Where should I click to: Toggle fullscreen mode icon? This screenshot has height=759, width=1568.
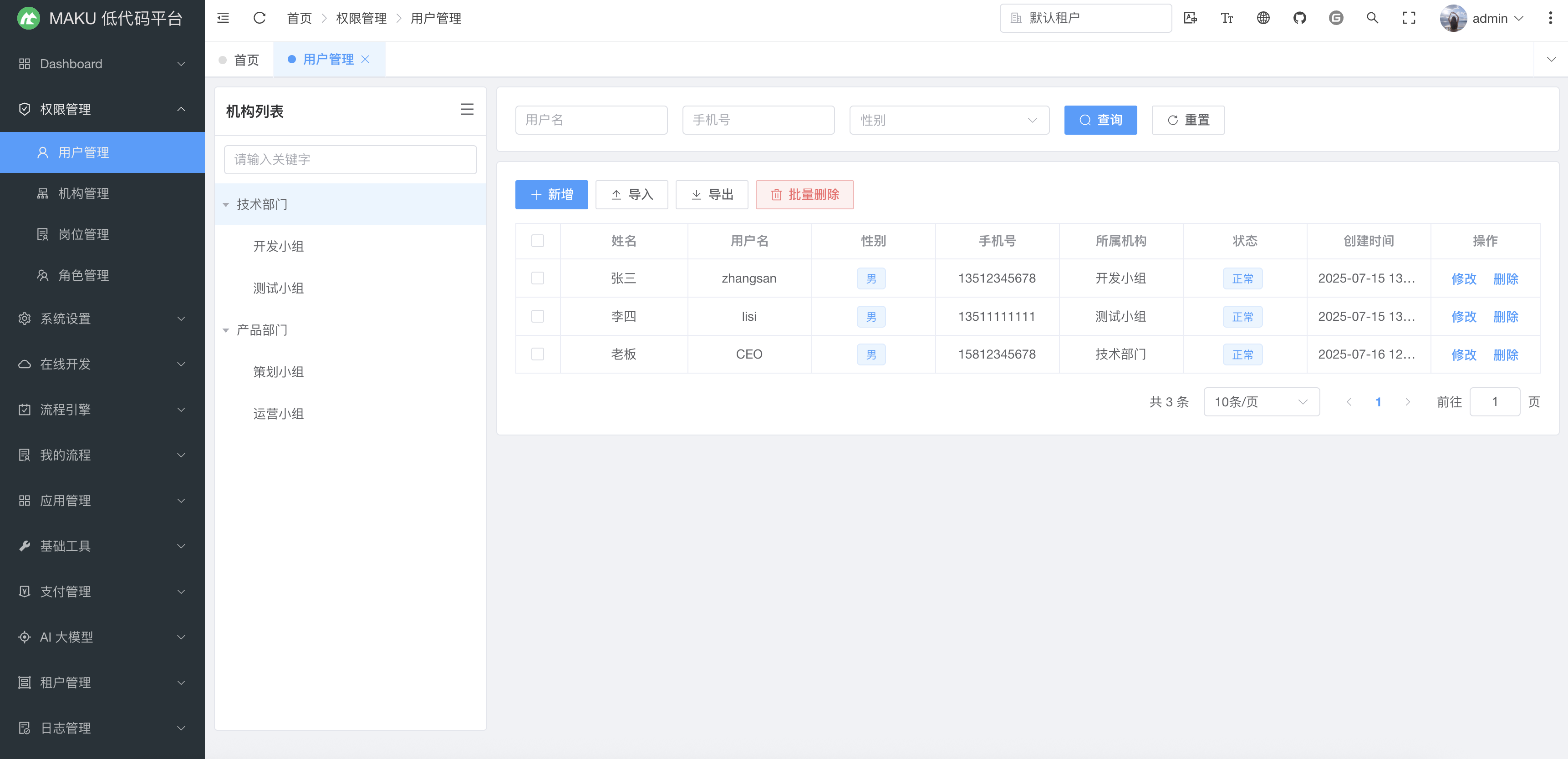click(1409, 18)
